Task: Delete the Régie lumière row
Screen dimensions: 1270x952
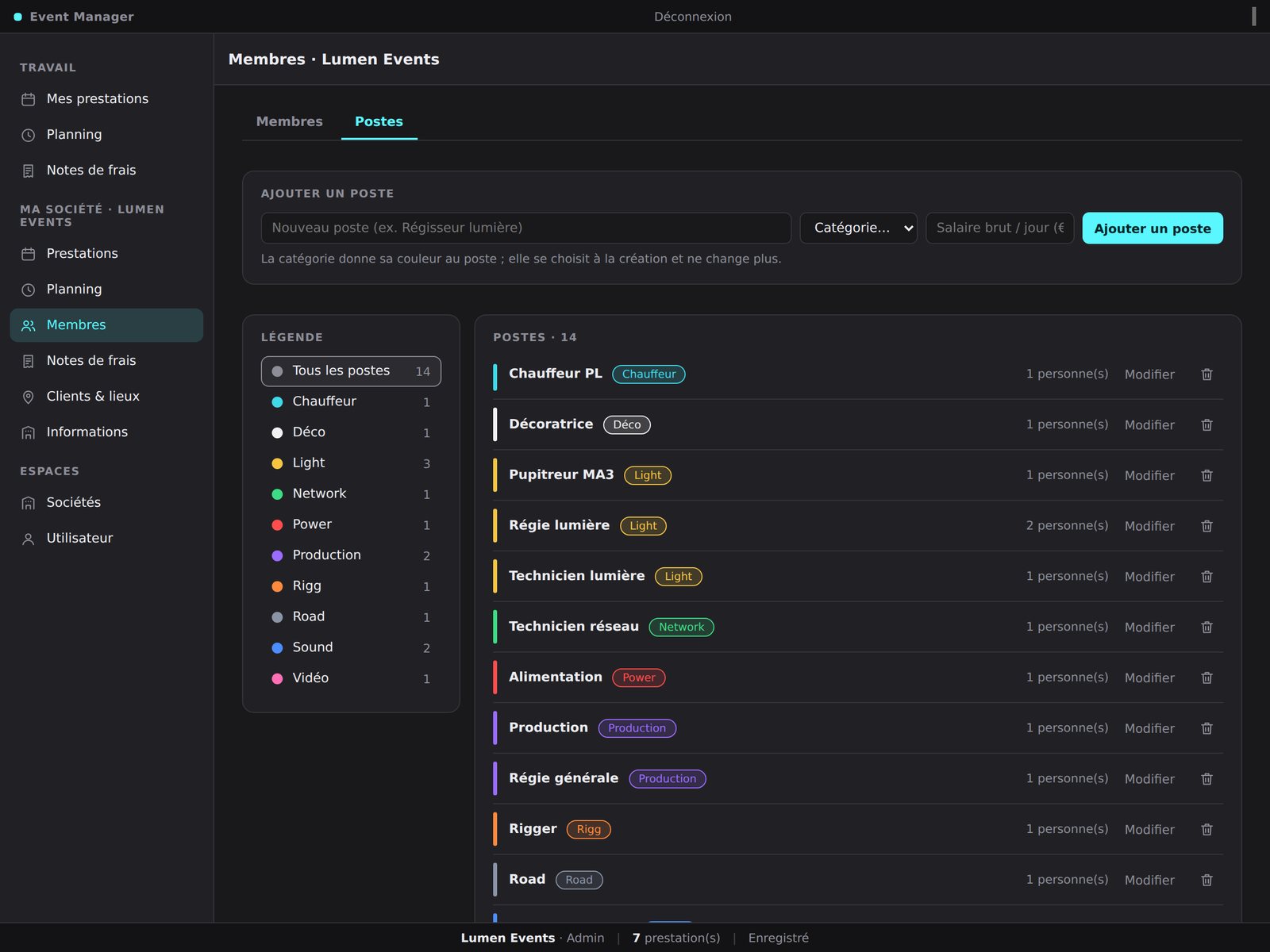Action: click(x=1206, y=526)
